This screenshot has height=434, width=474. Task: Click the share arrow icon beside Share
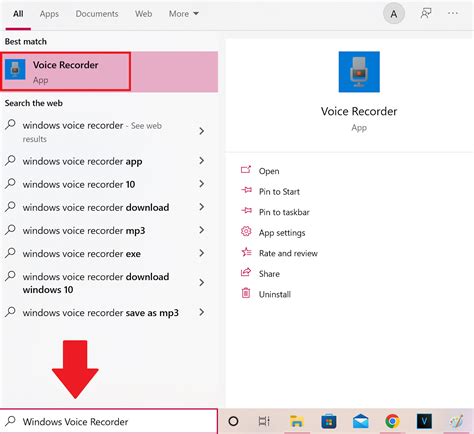tap(246, 272)
